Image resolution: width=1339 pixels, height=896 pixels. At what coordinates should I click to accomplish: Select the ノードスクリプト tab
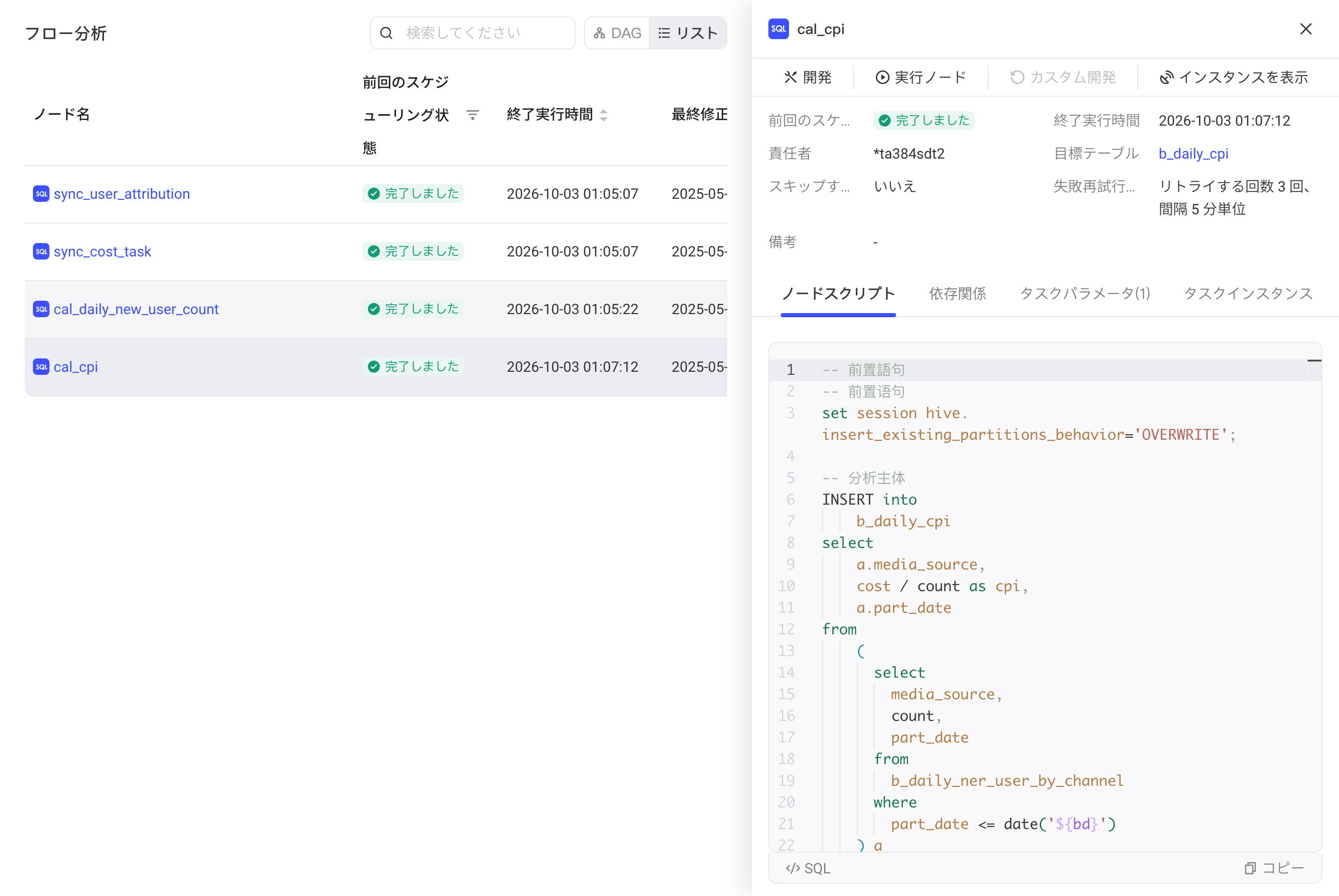tap(838, 294)
